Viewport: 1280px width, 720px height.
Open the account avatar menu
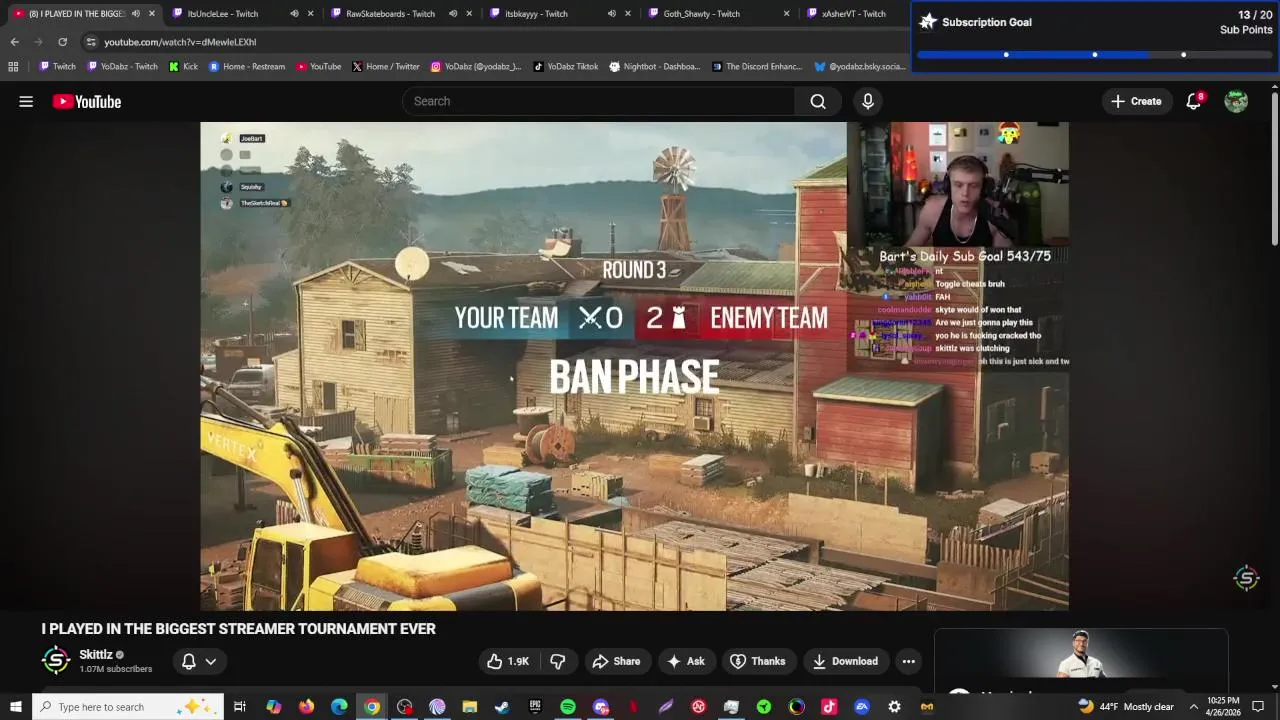click(1236, 101)
